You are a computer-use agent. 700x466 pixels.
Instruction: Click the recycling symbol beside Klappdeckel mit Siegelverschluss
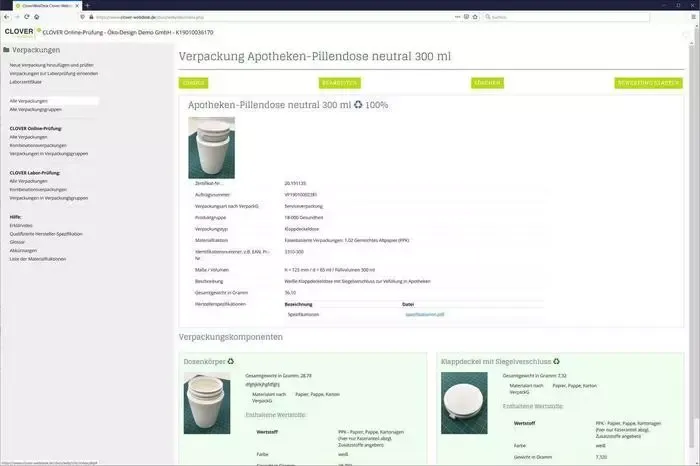[x=556, y=361]
